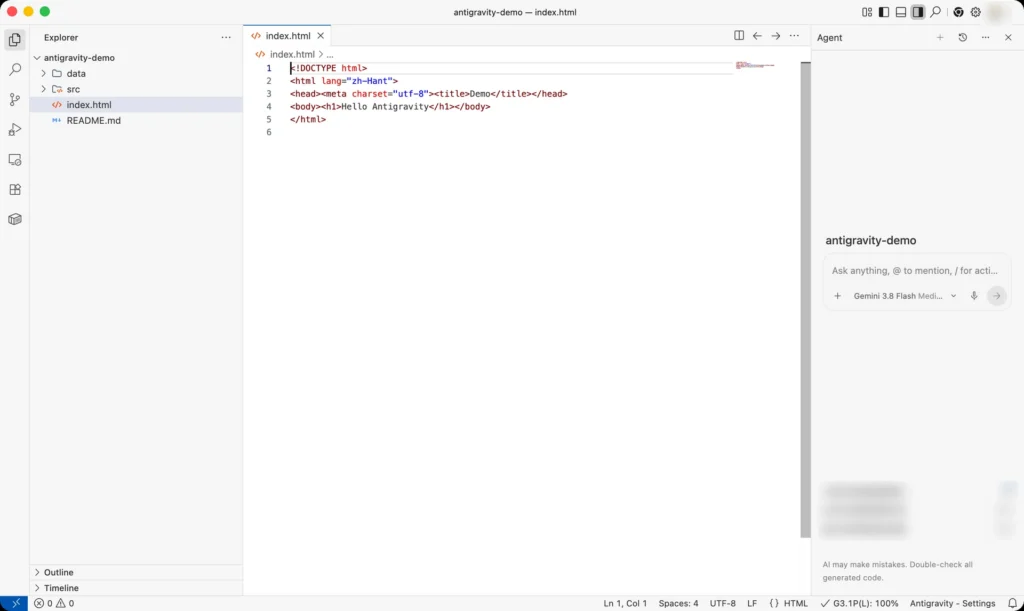Open the title bar search magnifier
Image resolution: width=1024 pixels, height=611 pixels.
pos(935,12)
